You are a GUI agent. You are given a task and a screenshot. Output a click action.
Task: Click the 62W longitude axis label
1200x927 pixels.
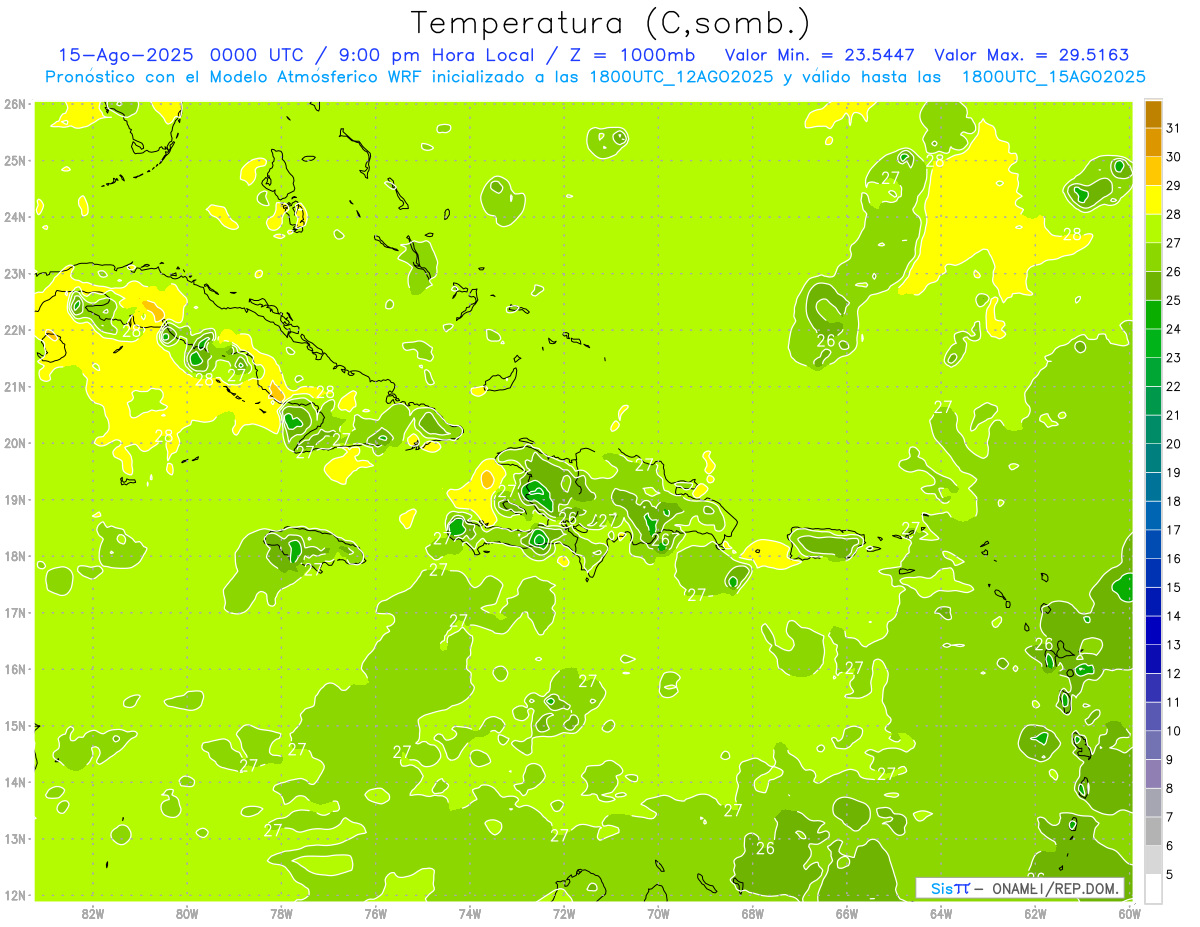pyautogui.click(x=1035, y=913)
